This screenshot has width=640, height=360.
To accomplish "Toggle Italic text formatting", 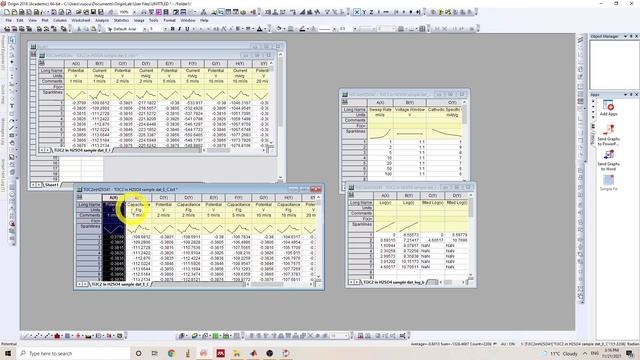I will [180, 29].
